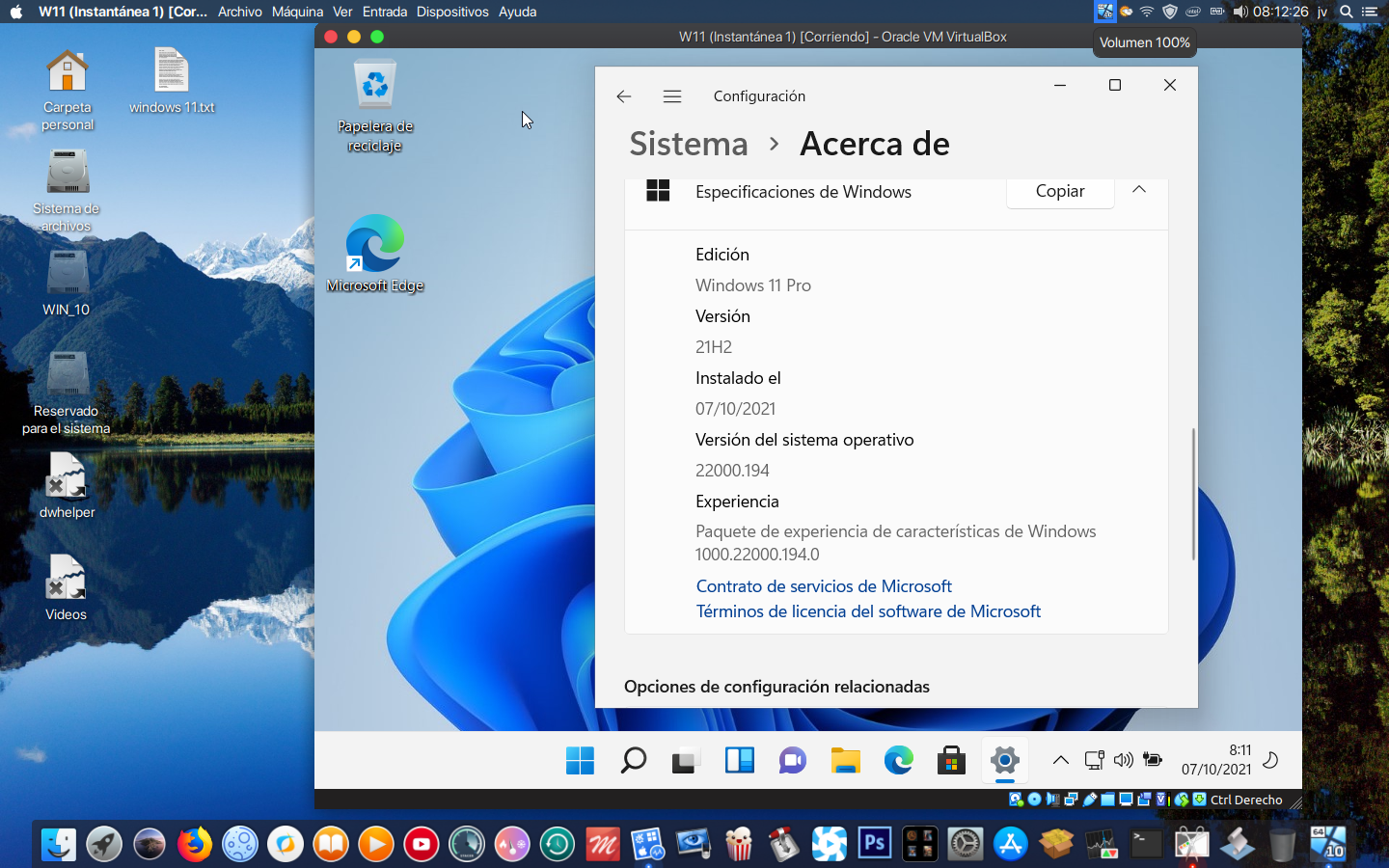Open the Settings hamburger navigation menu

click(x=672, y=96)
